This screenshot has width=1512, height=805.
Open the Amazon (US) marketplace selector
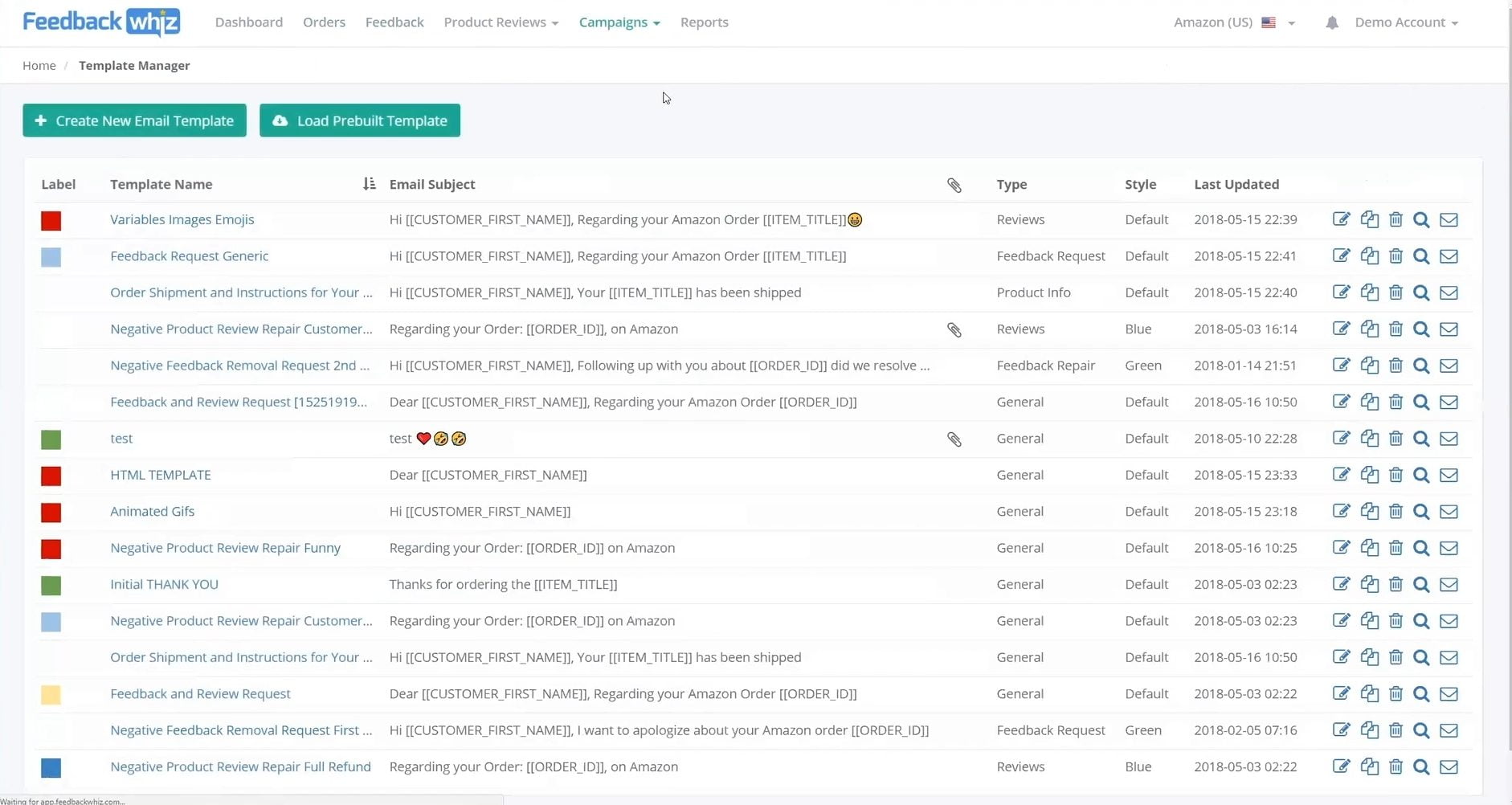click(1234, 22)
